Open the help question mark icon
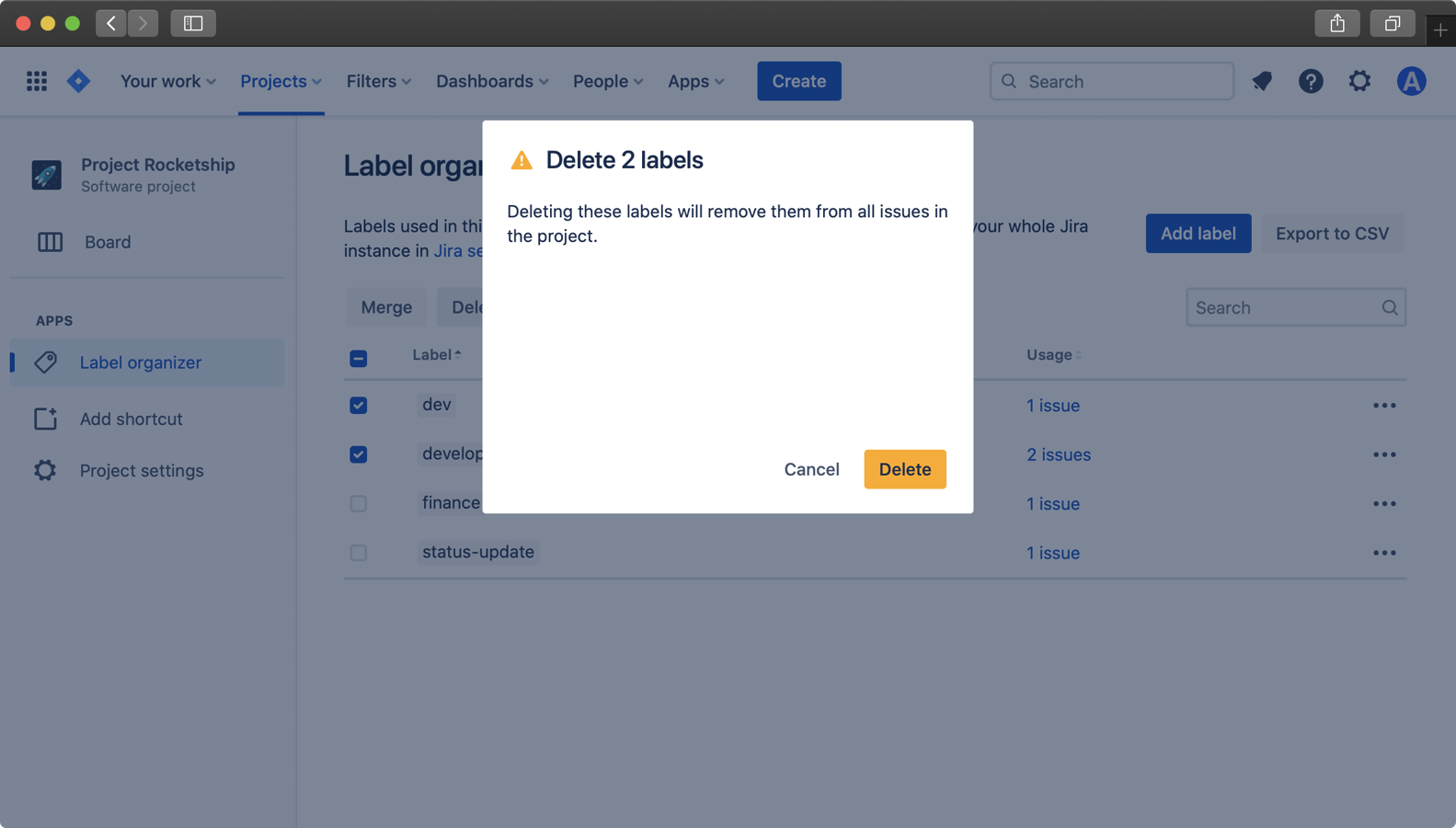The width and height of the screenshot is (1456, 828). click(1311, 81)
